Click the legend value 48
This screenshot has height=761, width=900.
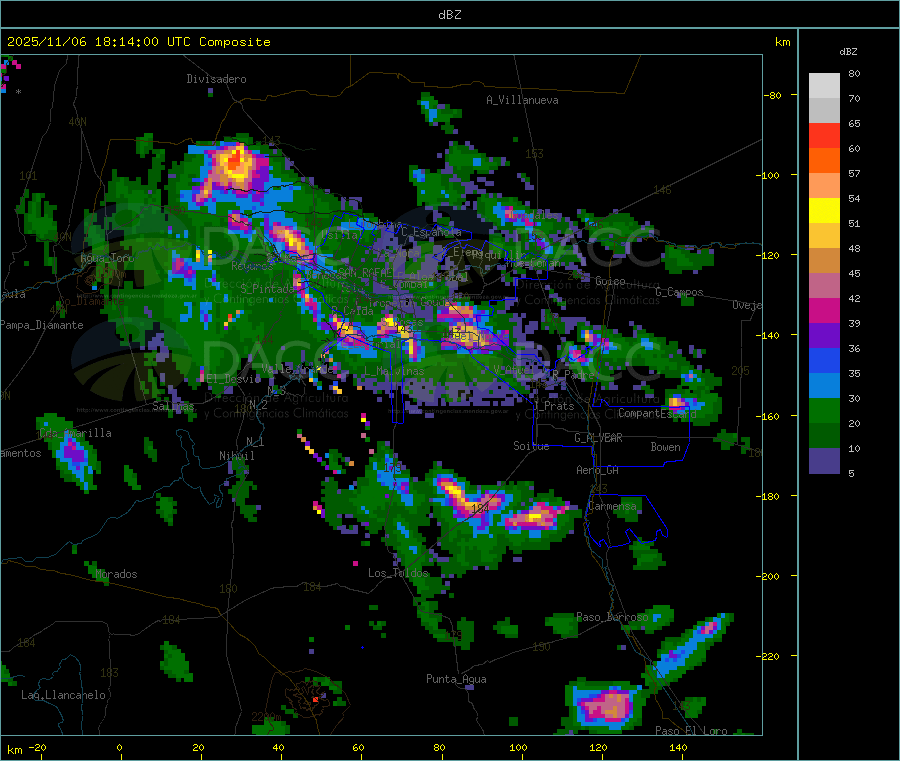854,249
